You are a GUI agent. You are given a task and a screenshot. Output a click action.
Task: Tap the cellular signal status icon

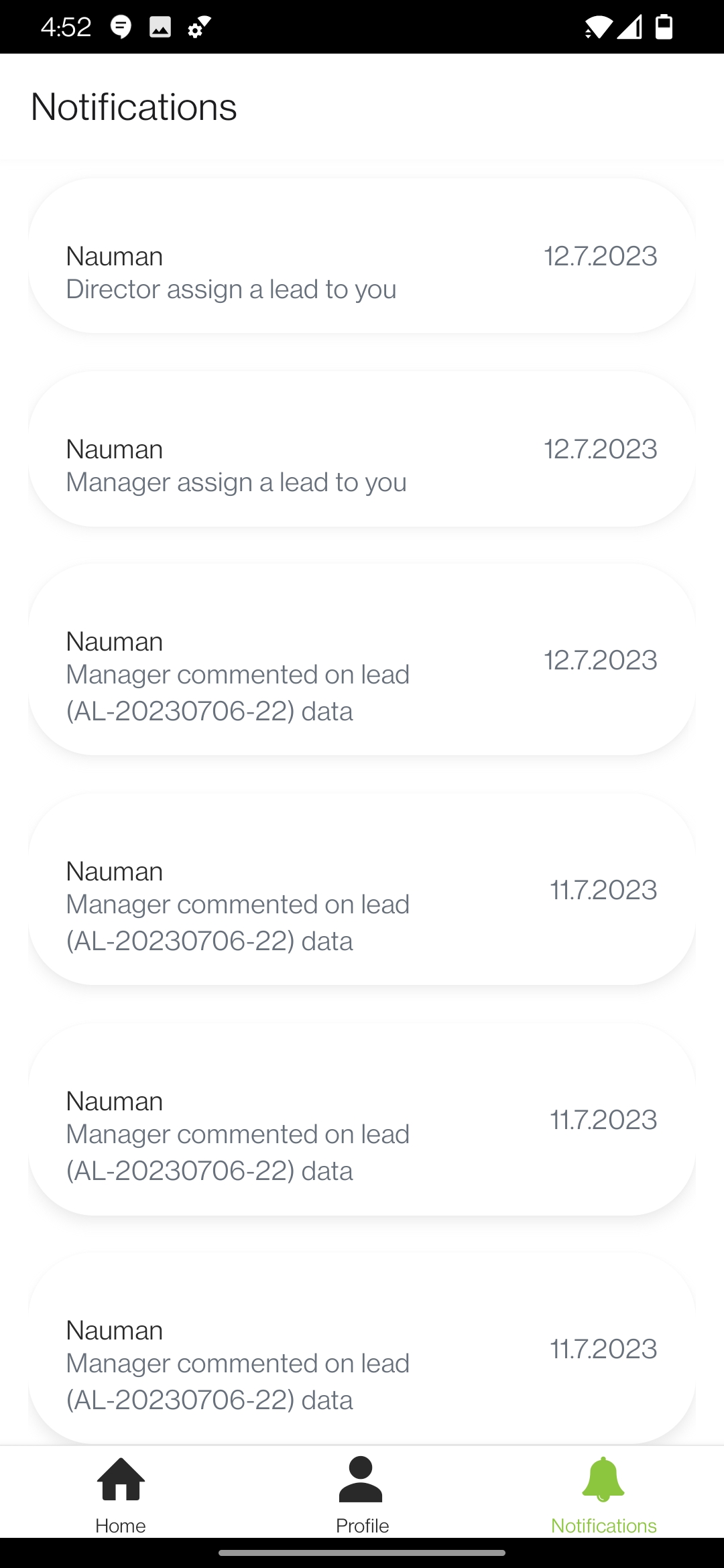(x=629, y=27)
